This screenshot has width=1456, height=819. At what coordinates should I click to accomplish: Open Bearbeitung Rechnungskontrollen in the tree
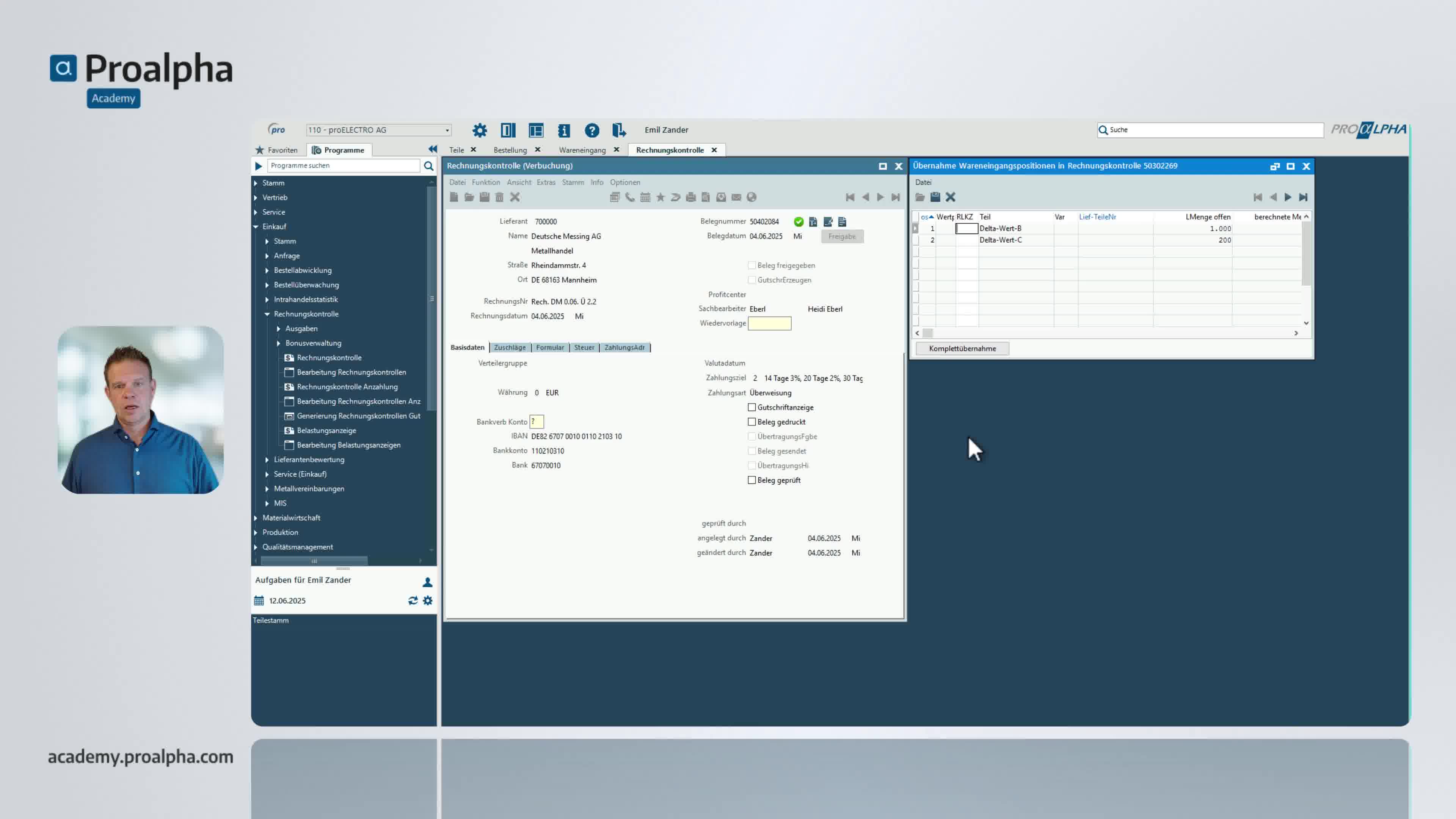(x=351, y=372)
